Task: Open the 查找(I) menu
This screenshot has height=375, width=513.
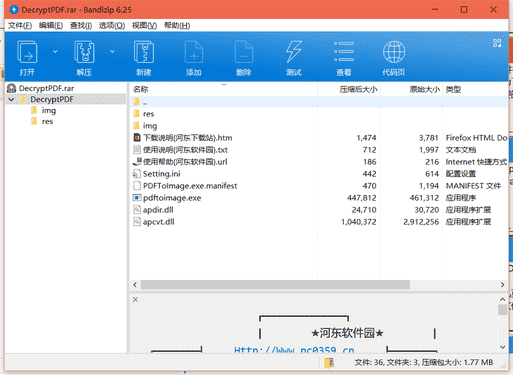Action: [81, 26]
